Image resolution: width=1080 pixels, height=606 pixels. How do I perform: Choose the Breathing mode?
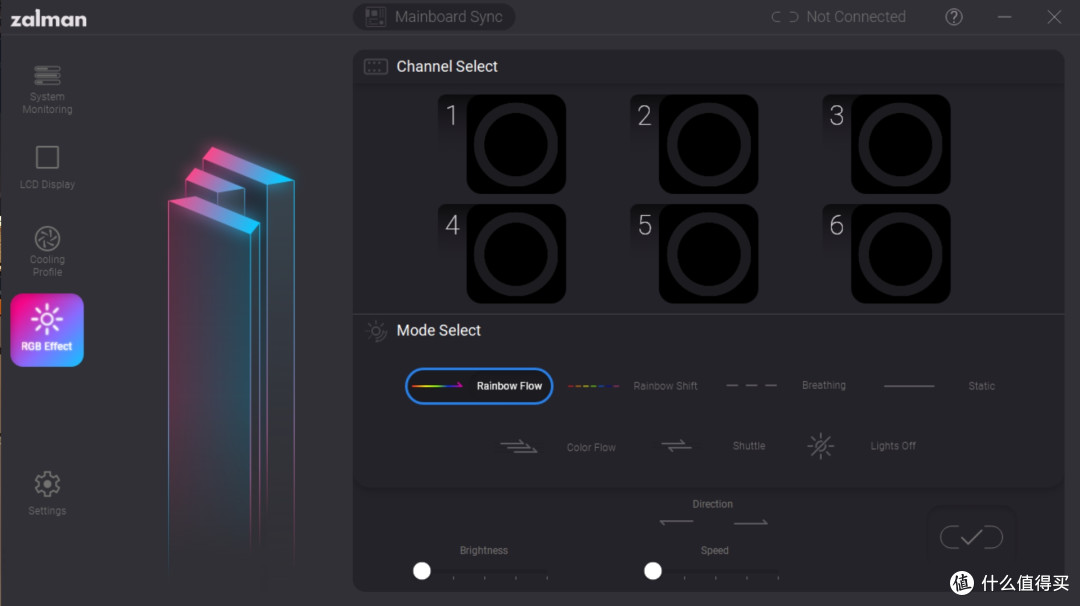786,385
